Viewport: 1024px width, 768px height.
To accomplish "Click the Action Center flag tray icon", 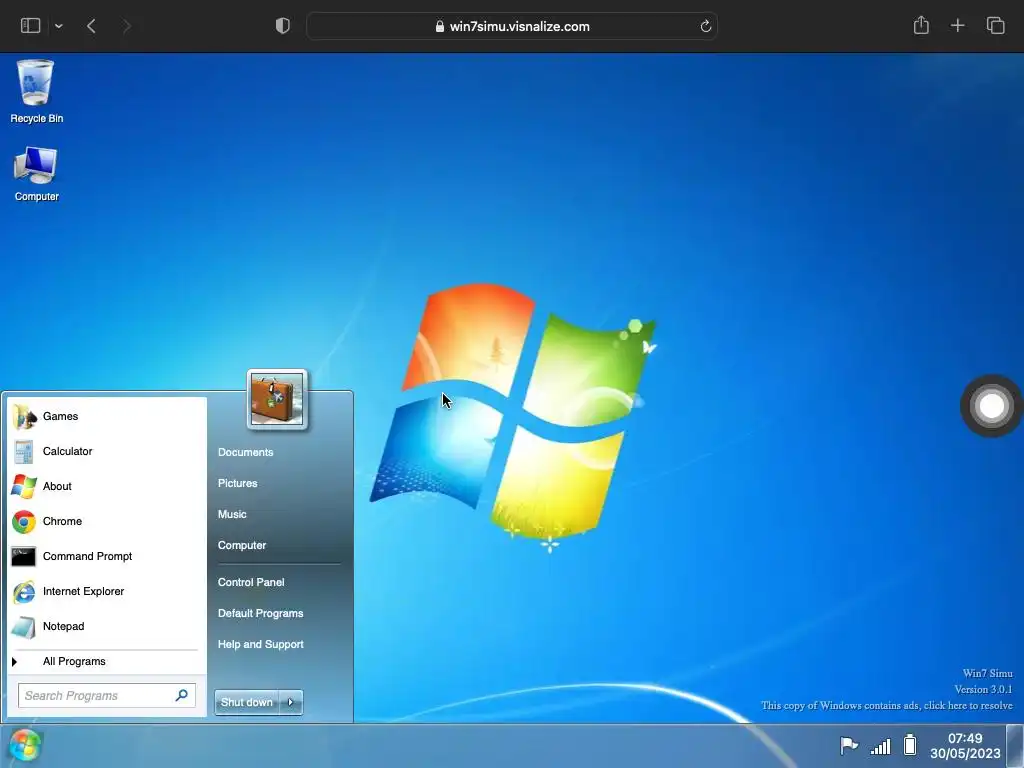I will 848,745.
